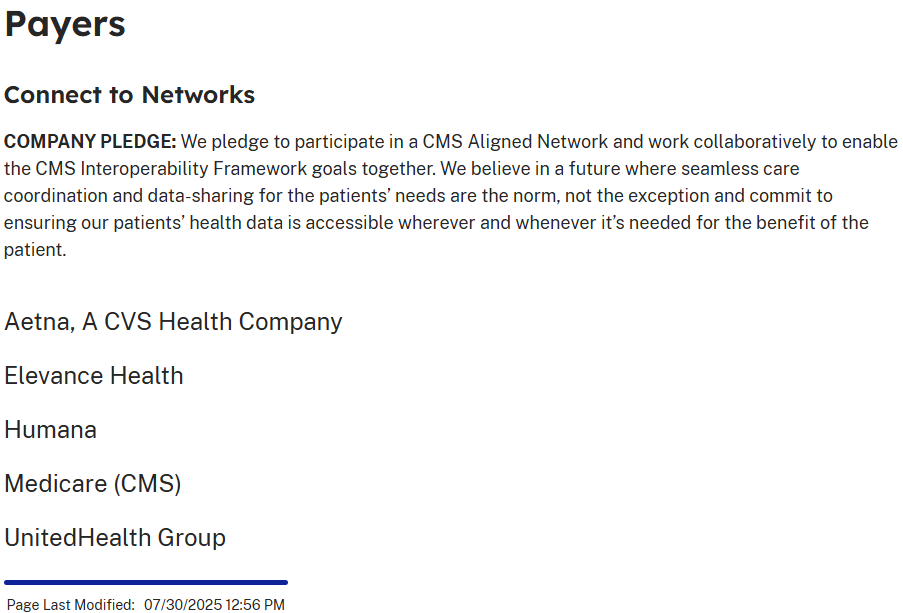The image size is (903, 613).
Task: Select the Elevance Health entry
Action: (94, 376)
